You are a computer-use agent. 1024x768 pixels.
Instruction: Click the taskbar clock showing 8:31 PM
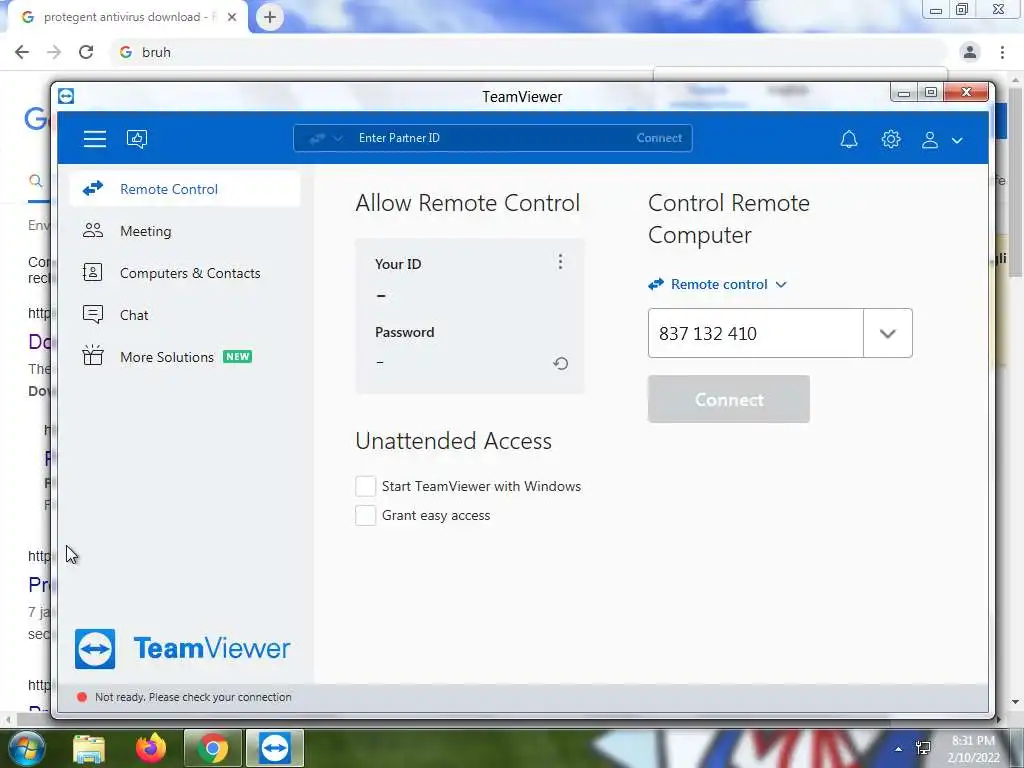(x=974, y=749)
